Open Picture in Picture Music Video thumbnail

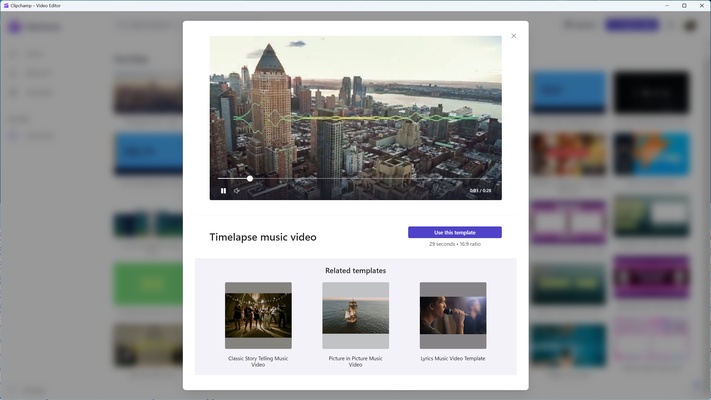pos(356,315)
